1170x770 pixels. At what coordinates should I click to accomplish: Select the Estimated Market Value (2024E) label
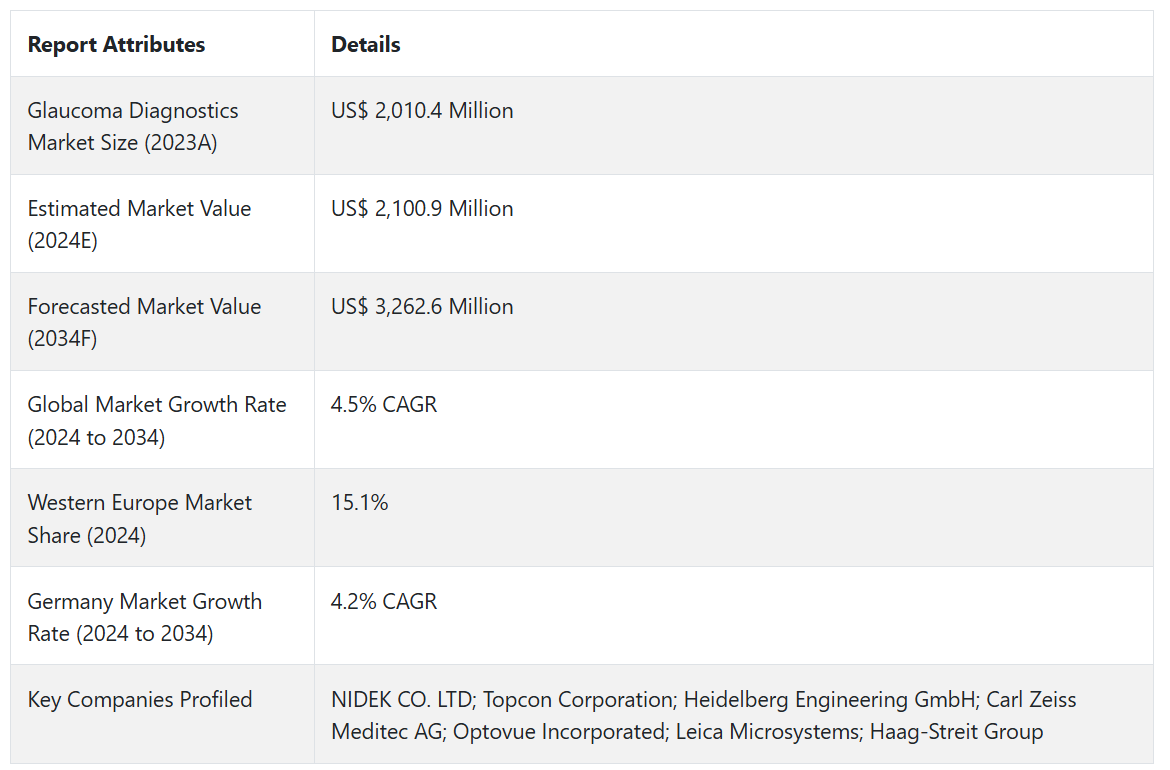pyautogui.click(x=139, y=224)
